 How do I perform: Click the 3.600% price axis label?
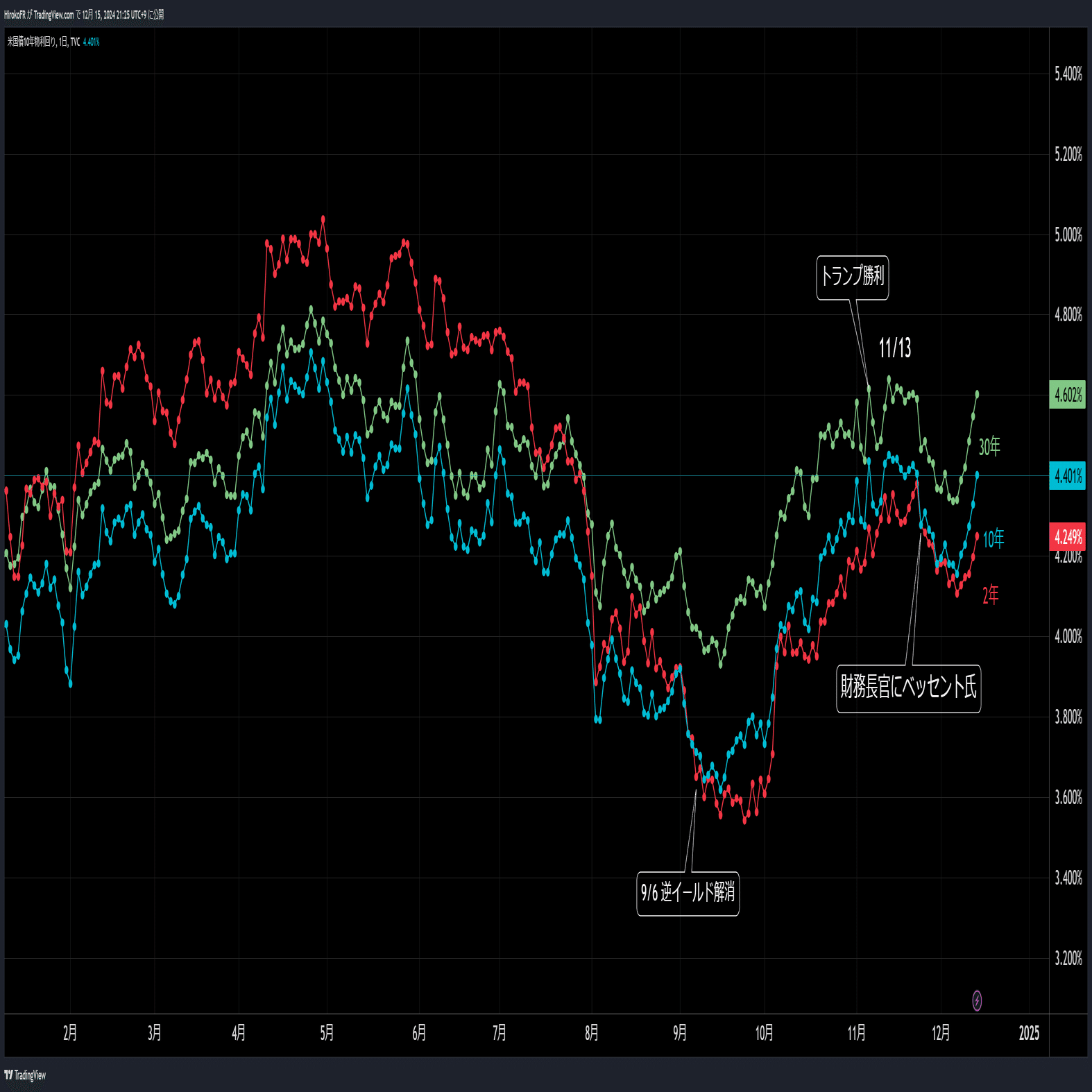(1068, 797)
